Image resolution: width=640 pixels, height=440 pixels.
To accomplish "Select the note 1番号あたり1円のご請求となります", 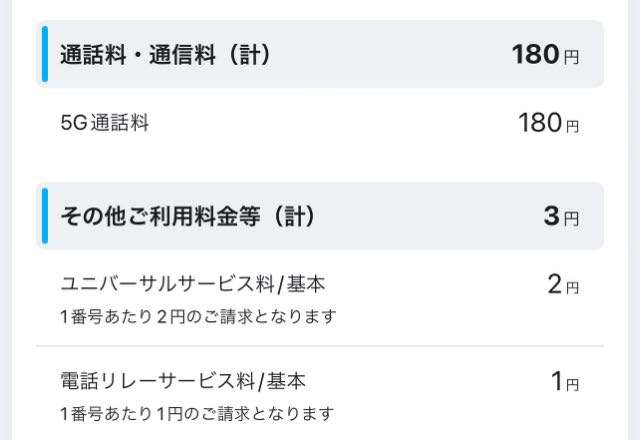I will click(197, 414).
